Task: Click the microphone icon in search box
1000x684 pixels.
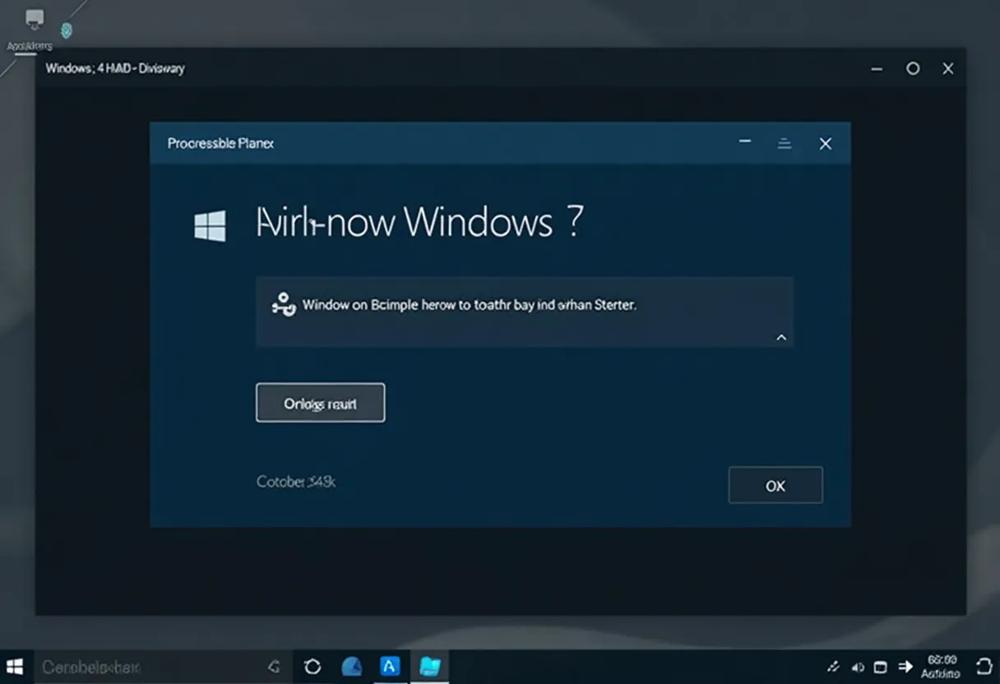Action: 274,667
